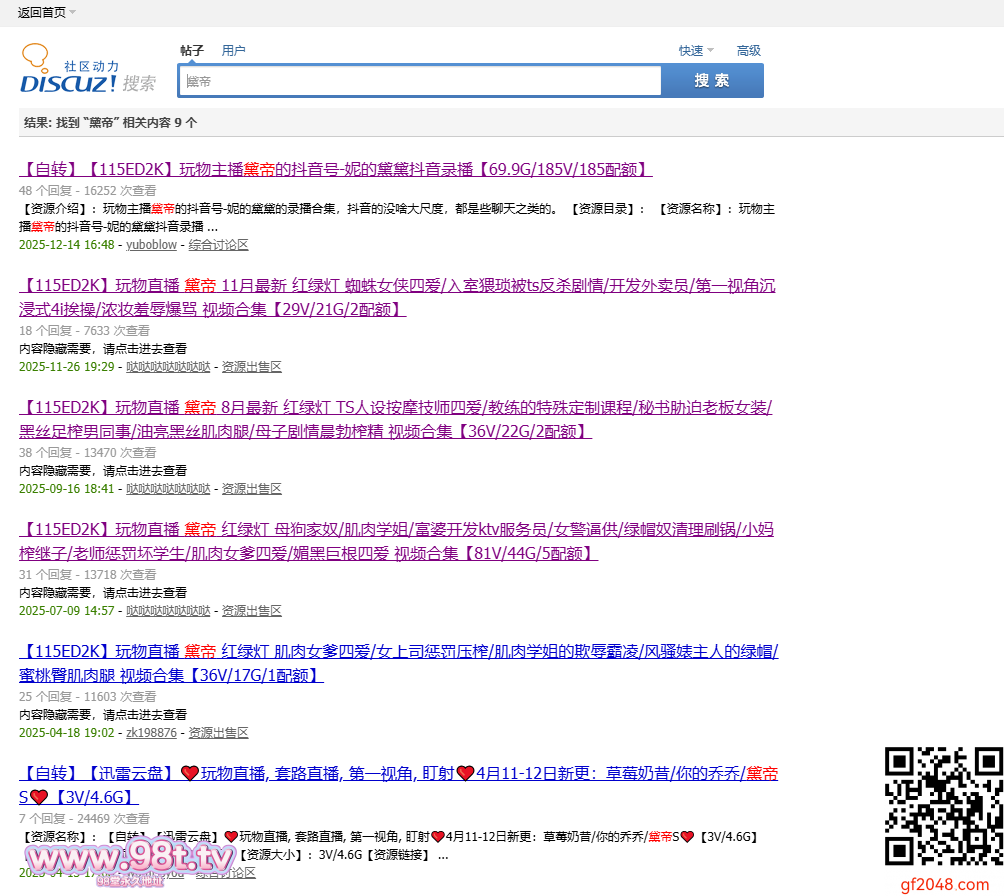Open the 快速 dropdown menu
The height and width of the screenshot is (896, 1004).
pyautogui.click(x=696, y=50)
